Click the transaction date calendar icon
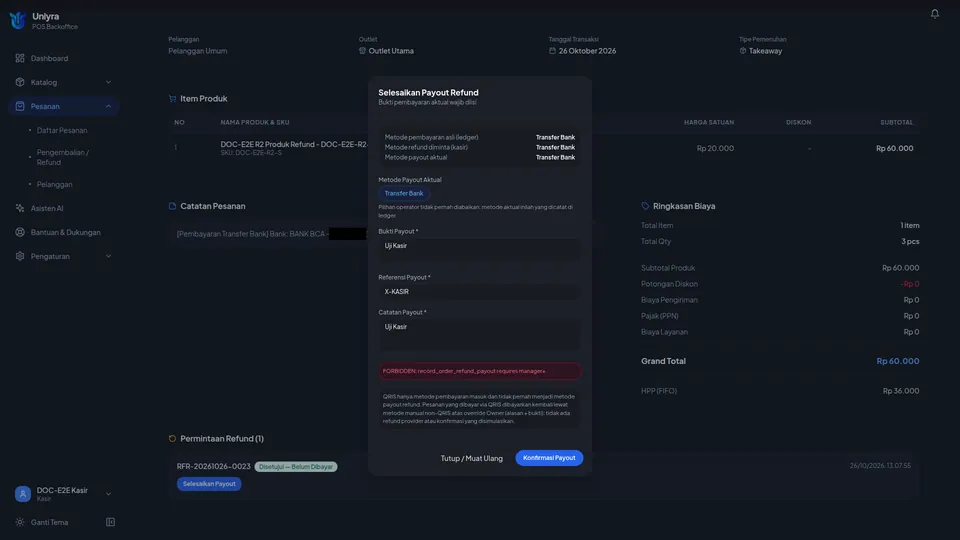 point(552,51)
